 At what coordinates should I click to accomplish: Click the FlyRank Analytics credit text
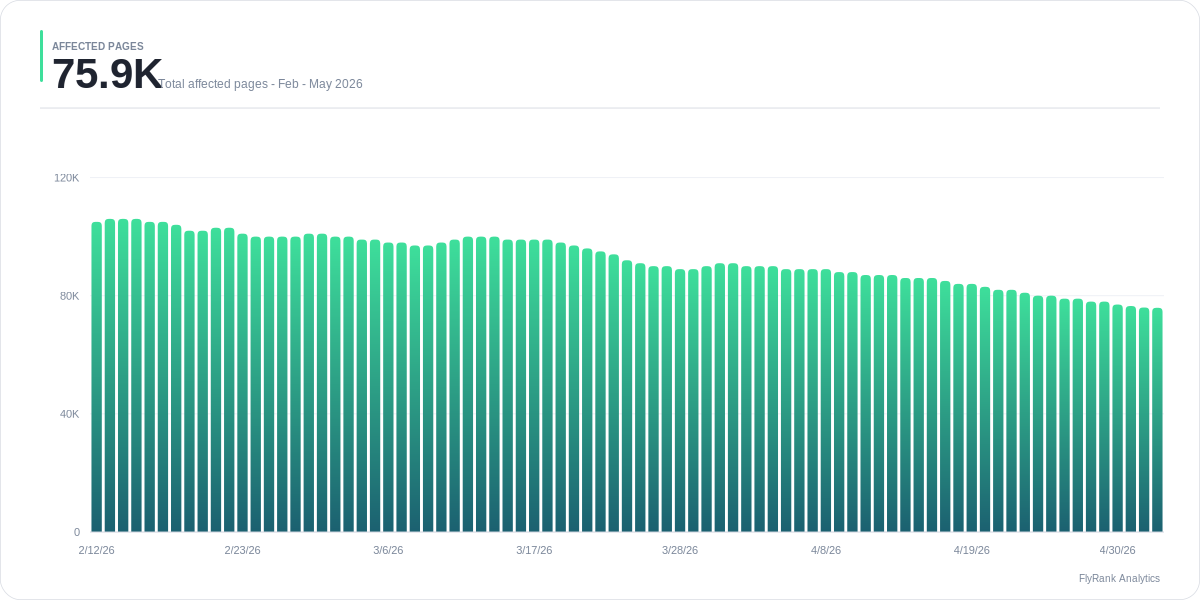1119,579
